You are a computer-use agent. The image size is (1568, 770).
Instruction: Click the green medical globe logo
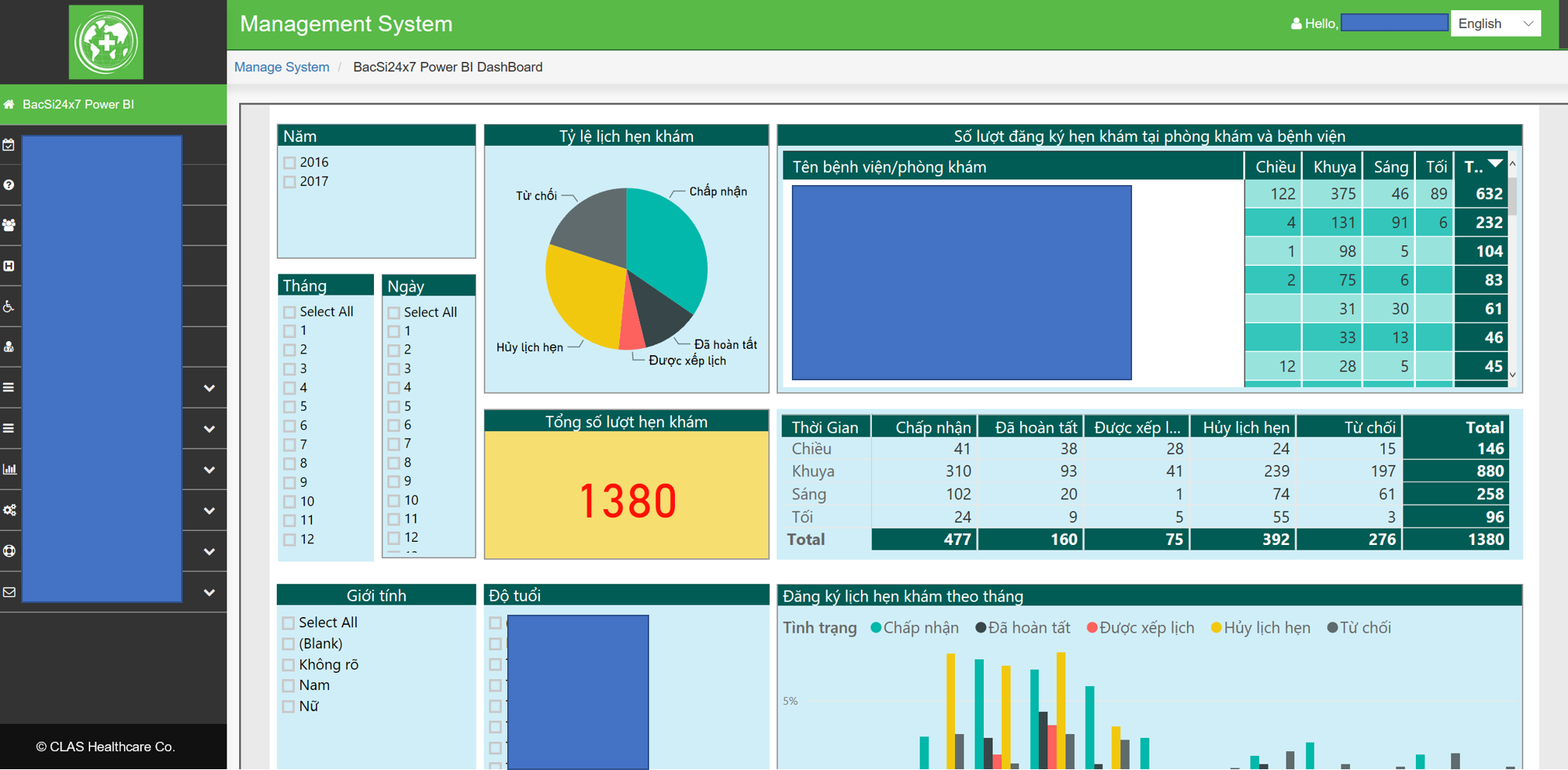tap(106, 42)
